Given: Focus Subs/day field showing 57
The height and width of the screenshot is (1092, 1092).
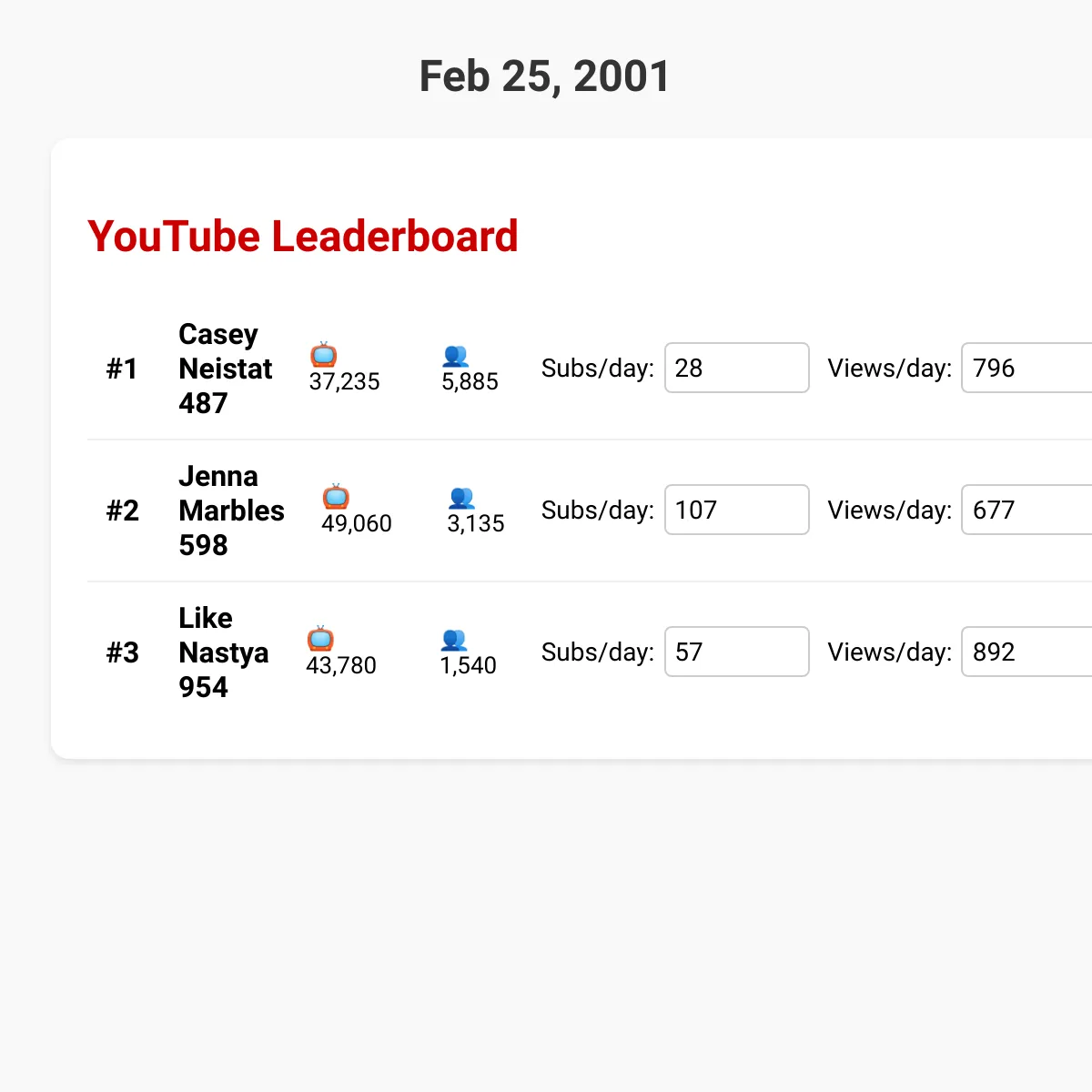Looking at the screenshot, I should click(737, 652).
